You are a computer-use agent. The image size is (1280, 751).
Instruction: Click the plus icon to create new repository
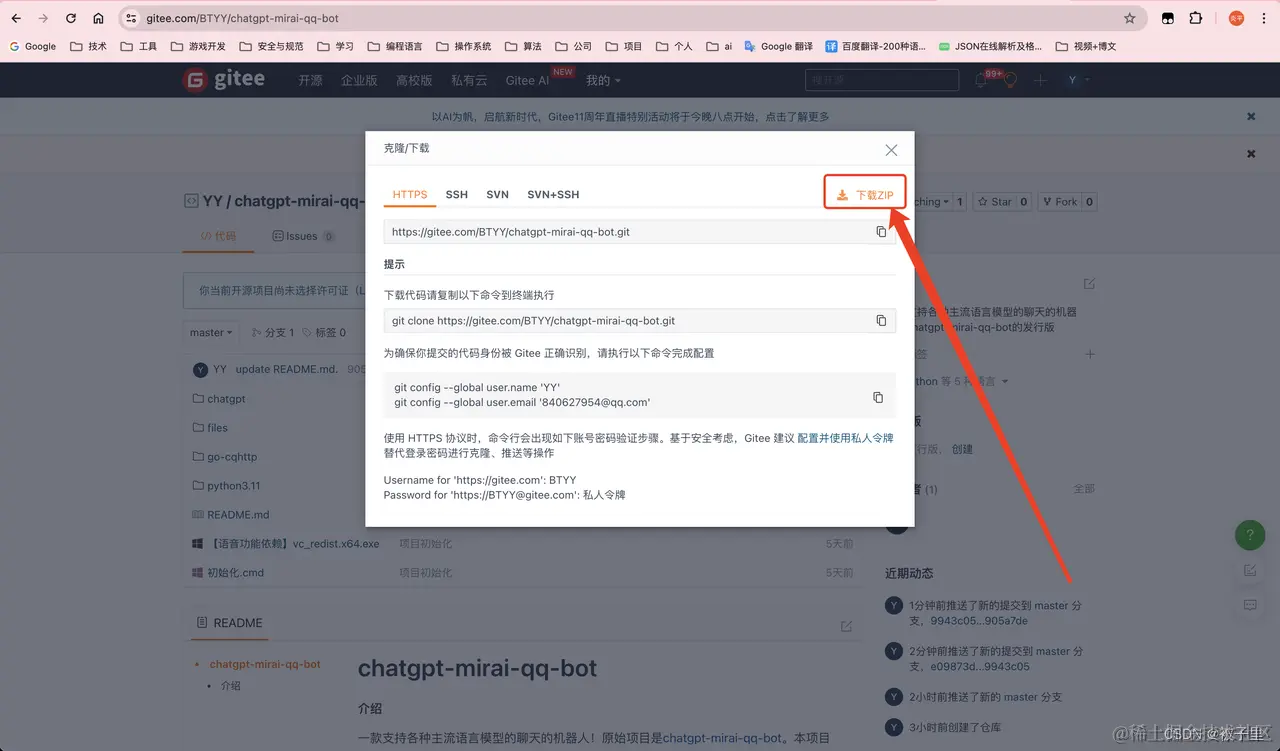pos(1039,80)
